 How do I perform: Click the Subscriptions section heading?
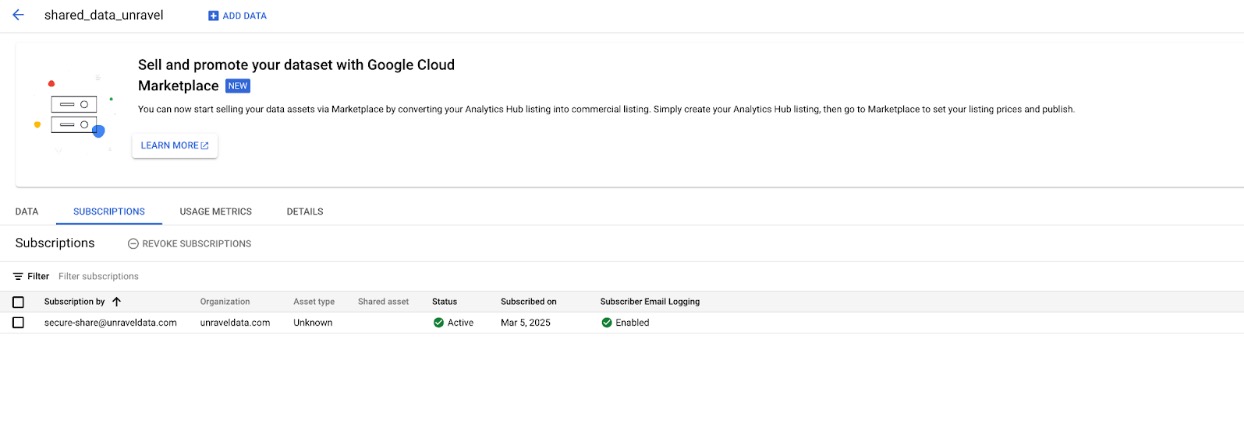[55, 243]
